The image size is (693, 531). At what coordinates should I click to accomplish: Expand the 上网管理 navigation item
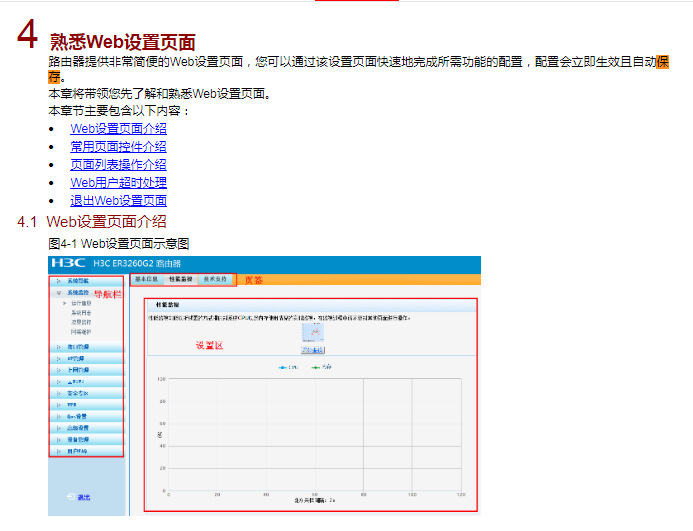[x=86, y=370]
